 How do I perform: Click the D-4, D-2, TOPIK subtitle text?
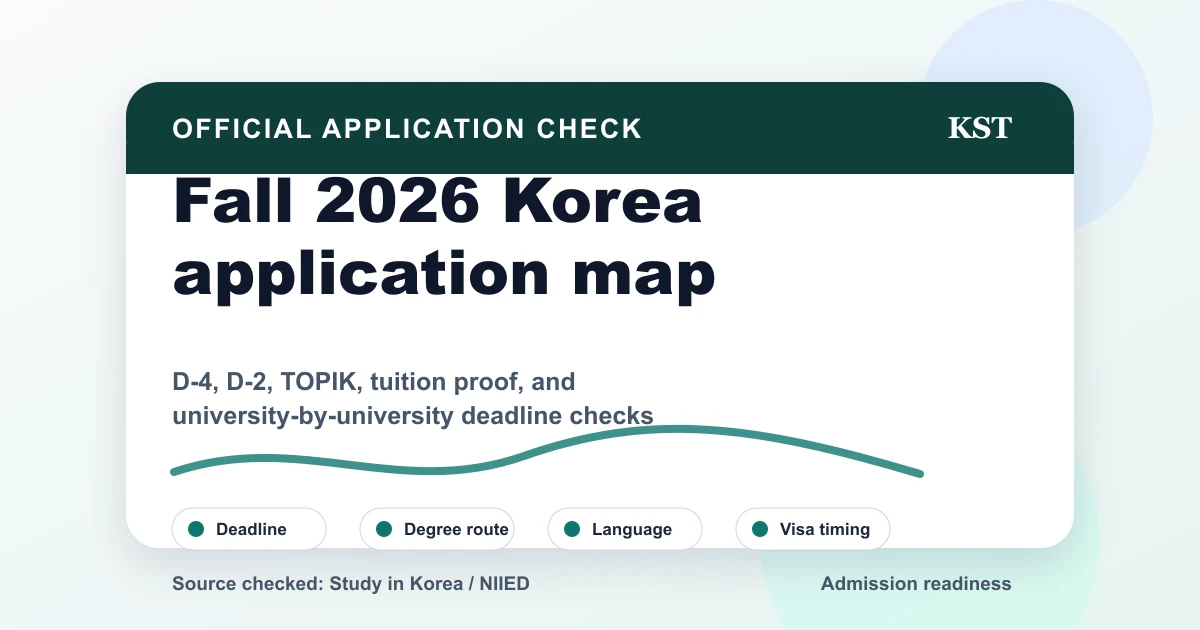413,398
